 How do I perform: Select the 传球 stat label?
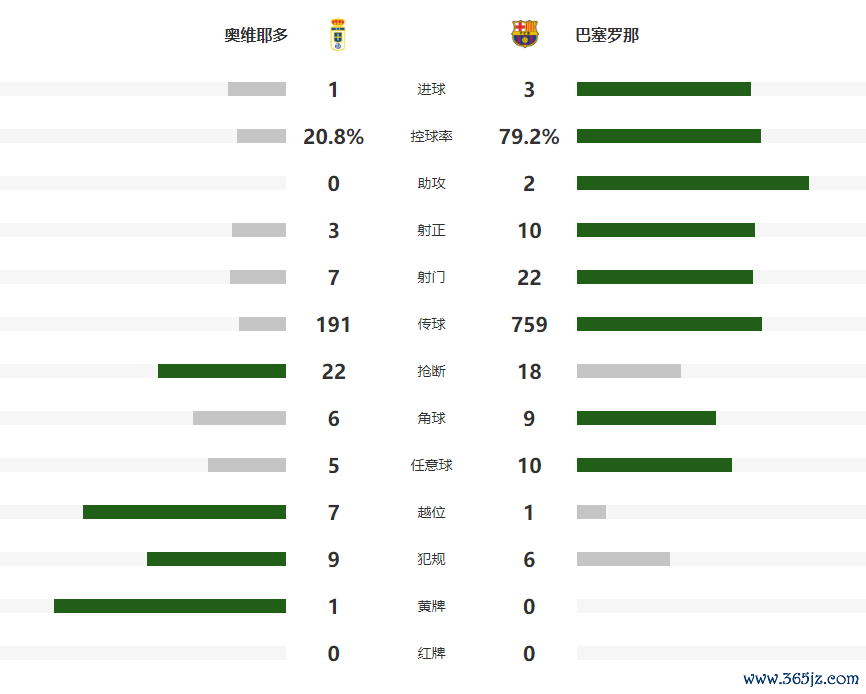[431, 324]
